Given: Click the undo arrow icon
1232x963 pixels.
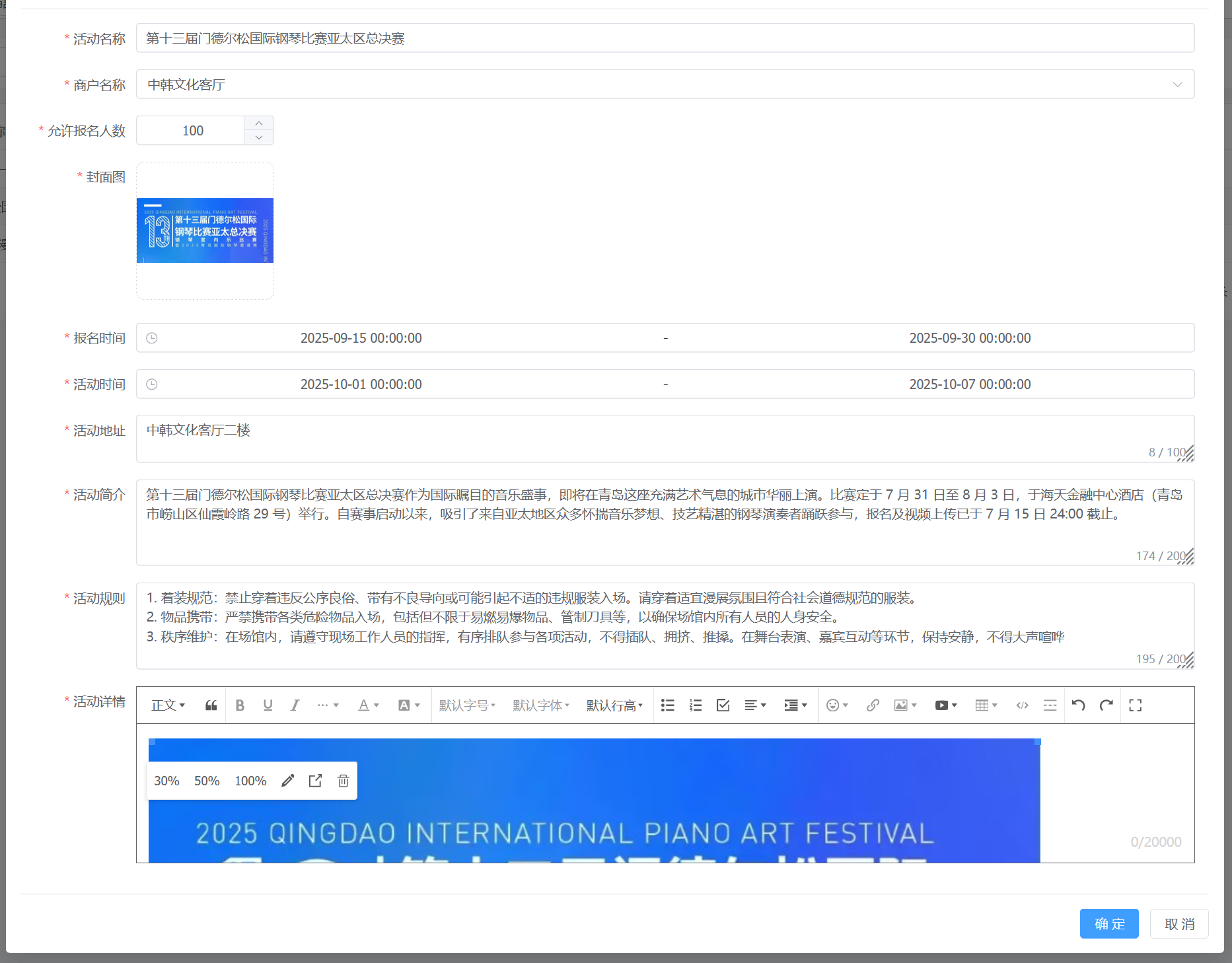Looking at the screenshot, I should click(x=1079, y=705).
